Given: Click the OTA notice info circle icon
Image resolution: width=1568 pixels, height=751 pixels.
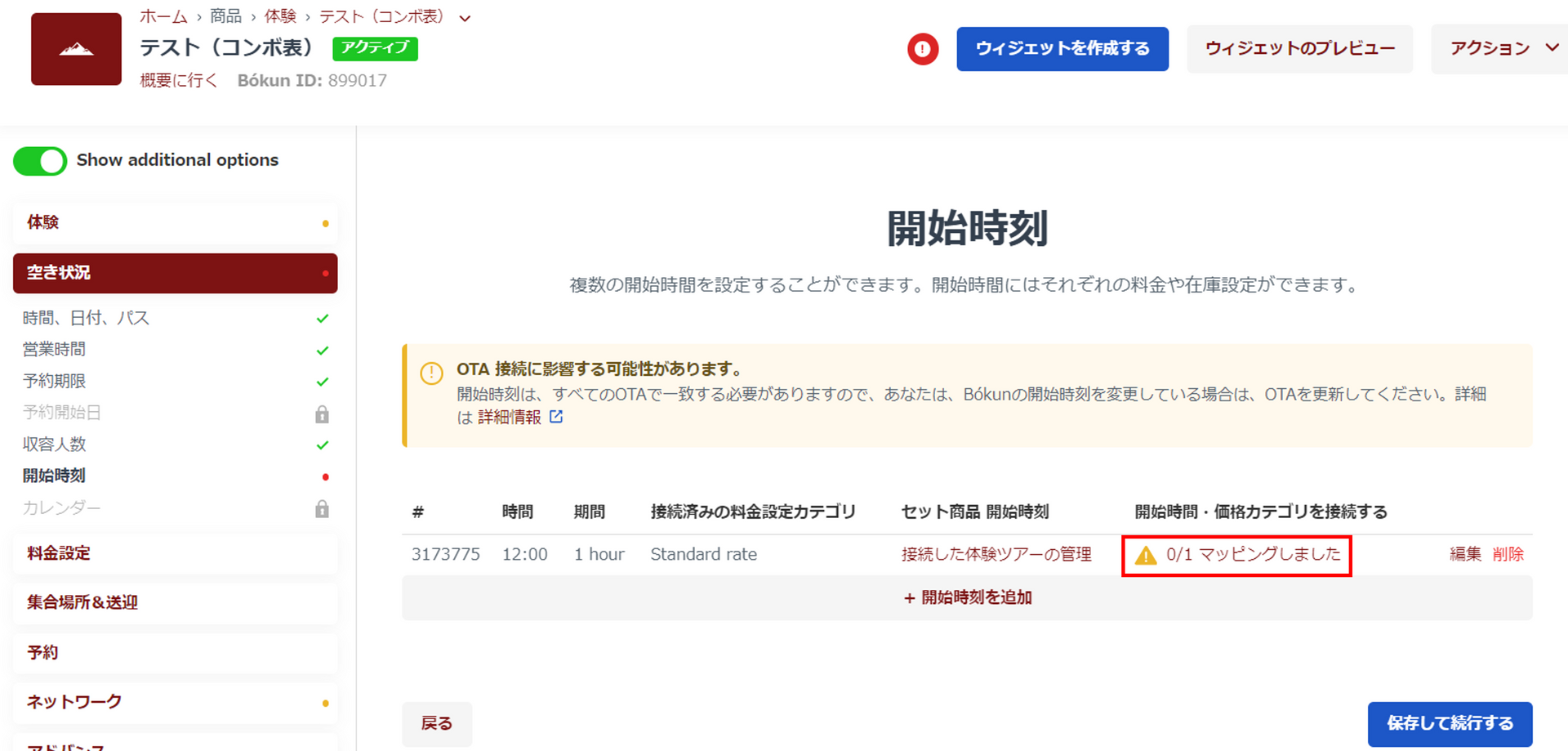Looking at the screenshot, I should (x=431, y=373).
